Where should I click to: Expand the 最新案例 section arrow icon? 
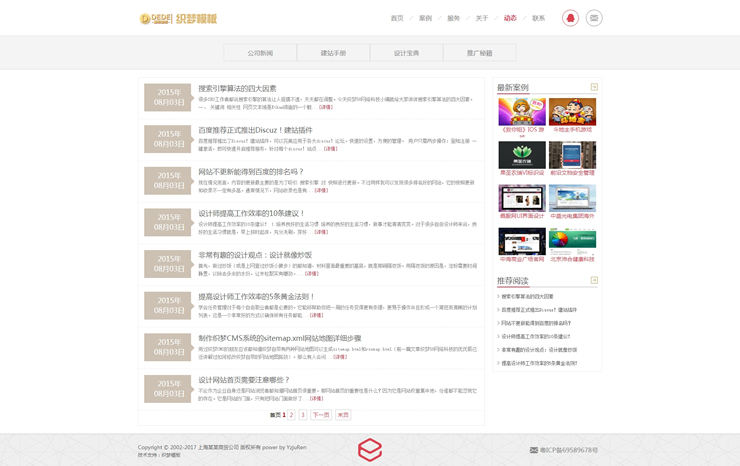(x=594, y=88)
